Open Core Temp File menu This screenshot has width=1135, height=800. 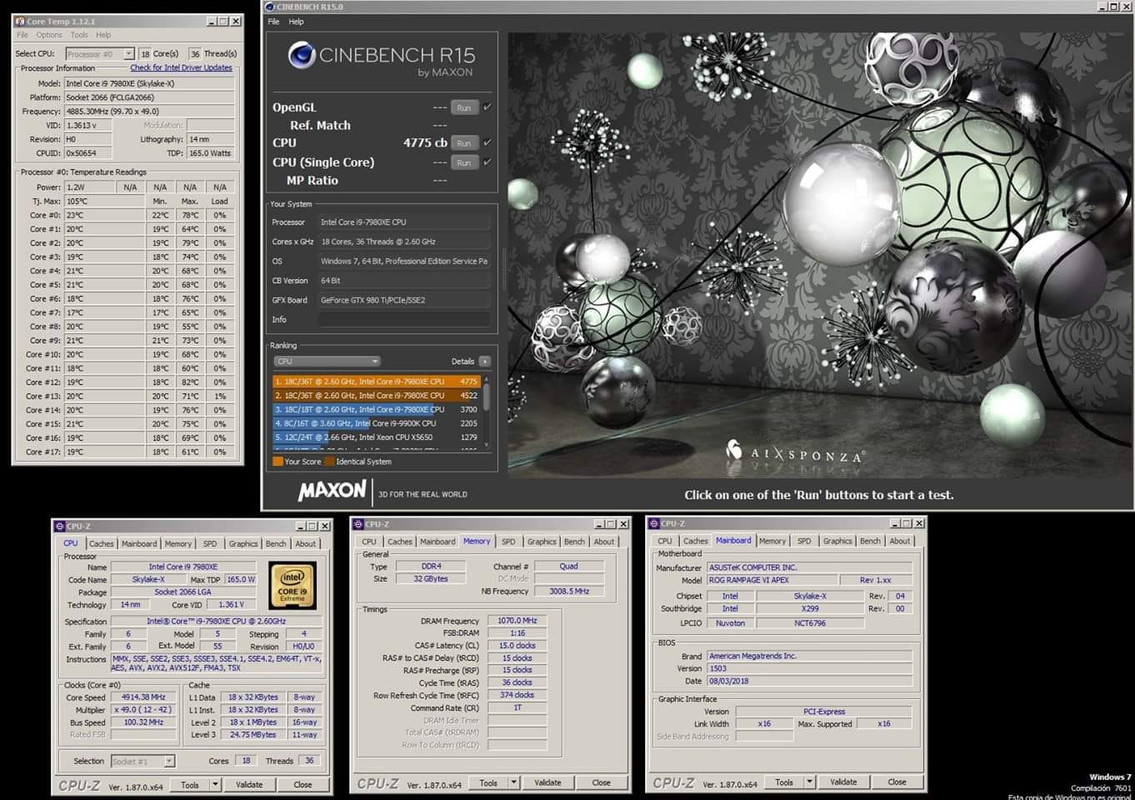click(22, 35)
